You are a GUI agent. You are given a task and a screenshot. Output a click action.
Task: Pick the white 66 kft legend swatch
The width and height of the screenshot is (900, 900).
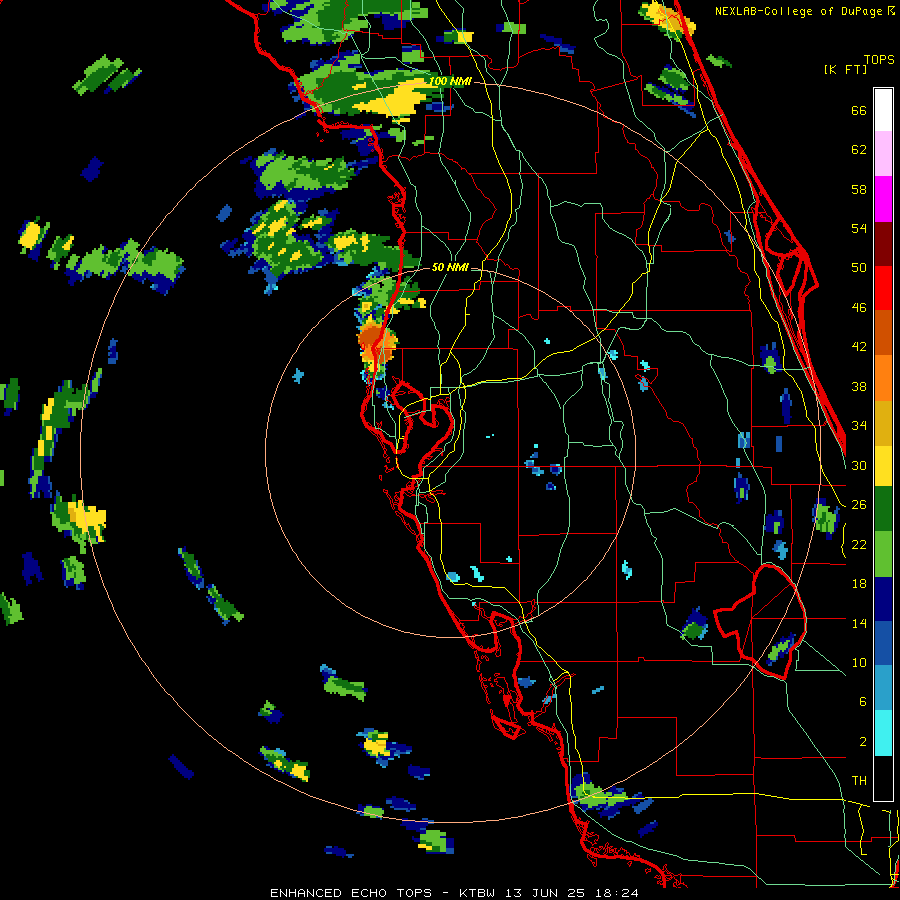[x=883, y=110]
